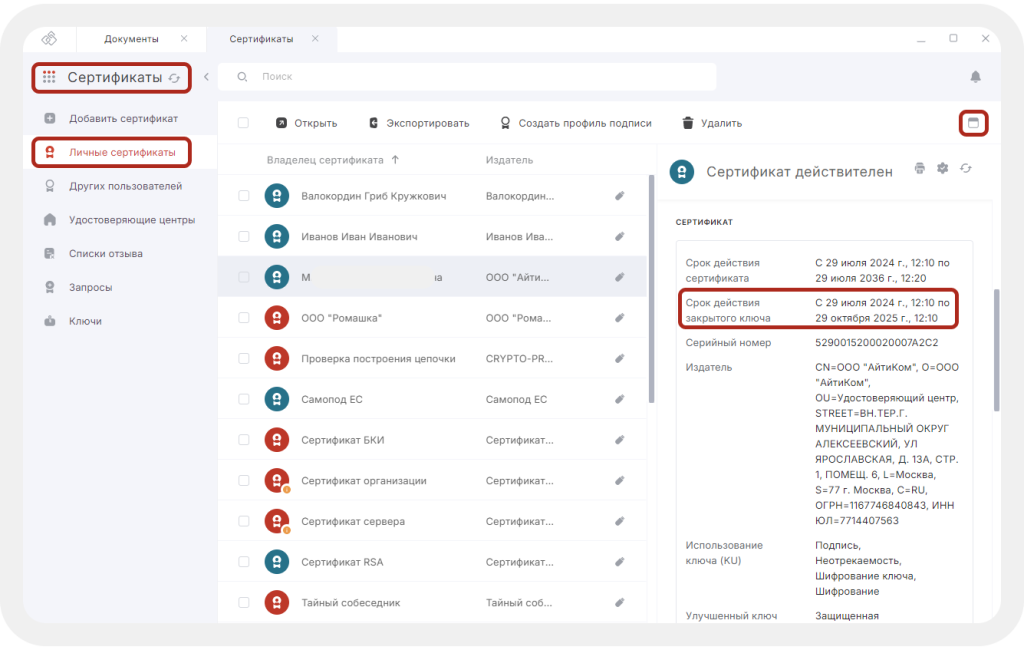Click the Открыть button
This screenshot has width=1024, height=650.
click(306, 123)
